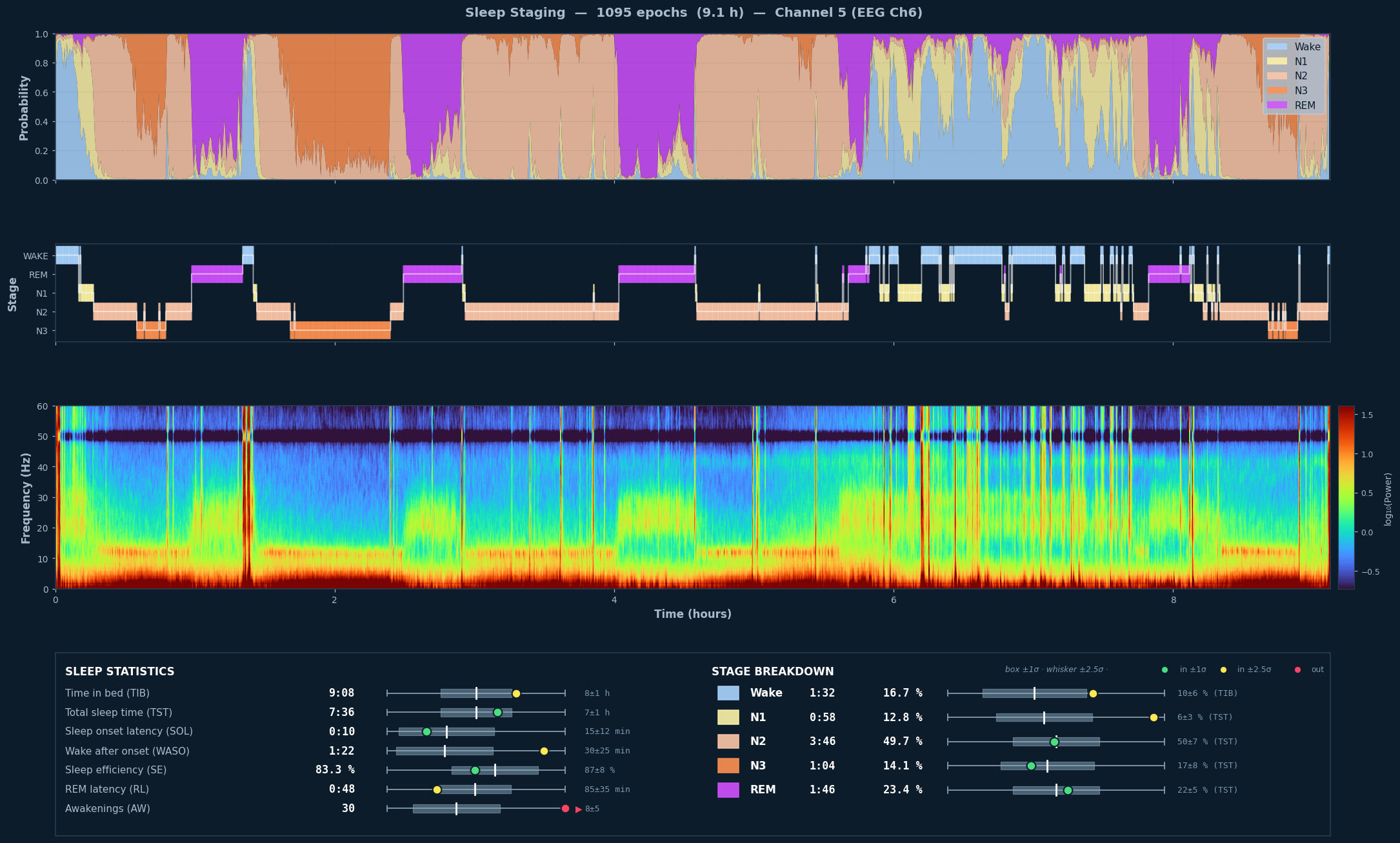This screenshot has width=1400, height=843.
Task: Click the reference range '85±35 min'
Action: coord(607,789)
